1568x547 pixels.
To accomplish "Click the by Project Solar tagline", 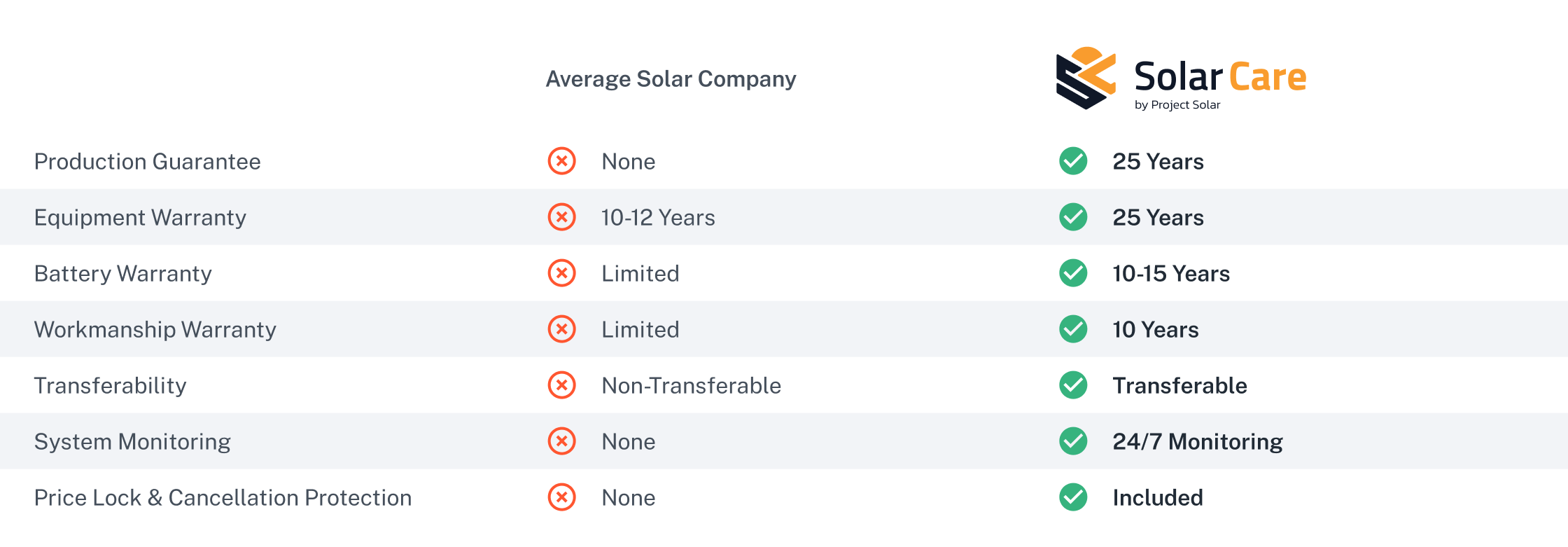I will (x=1177, y=105).
